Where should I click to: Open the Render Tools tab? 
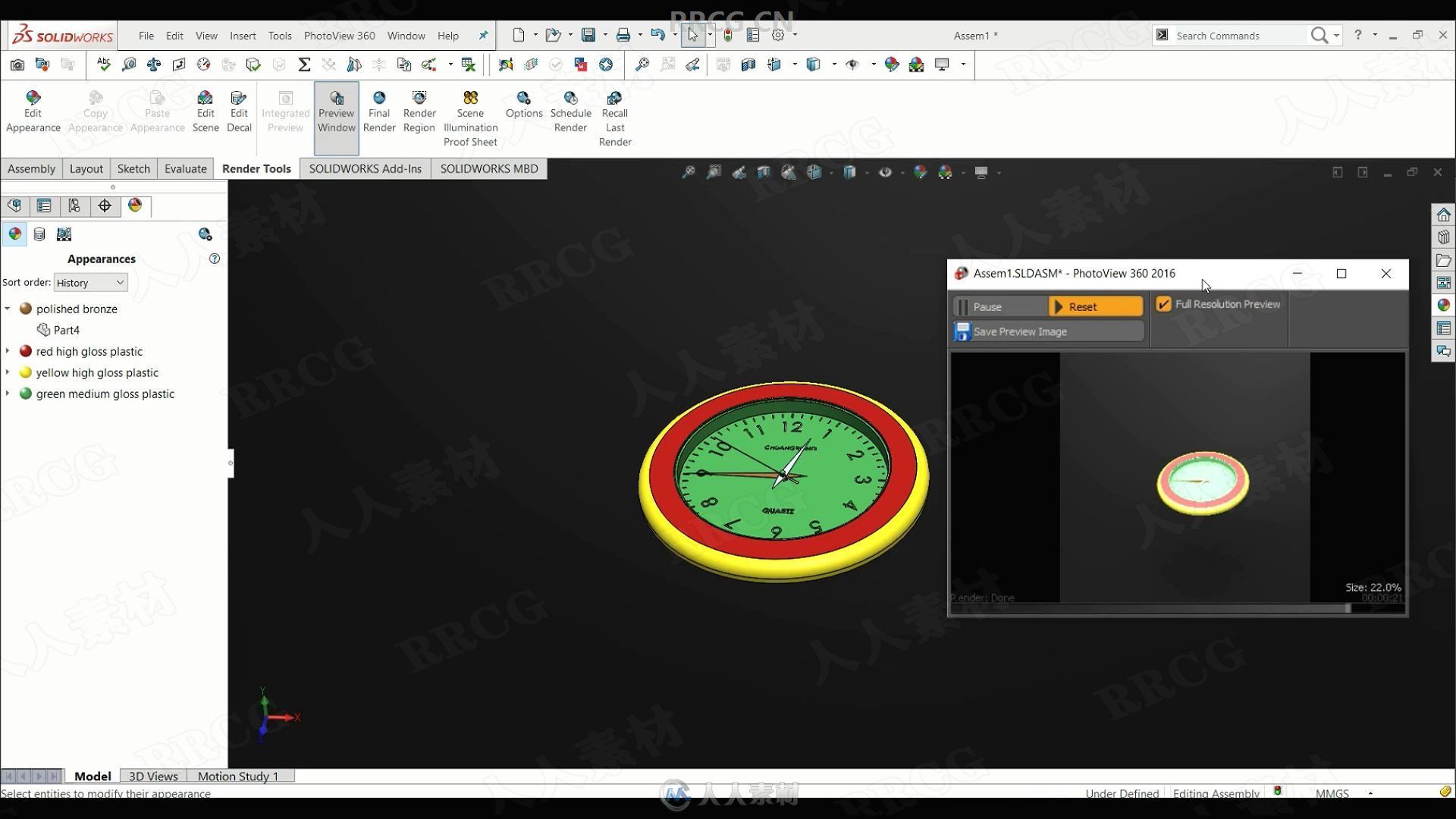tap(258, 168)
